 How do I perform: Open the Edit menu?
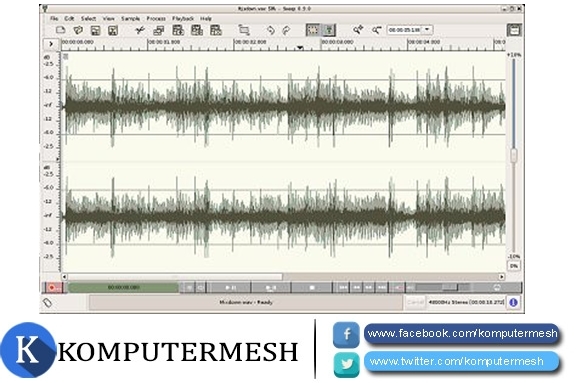[x=69, y=18]
